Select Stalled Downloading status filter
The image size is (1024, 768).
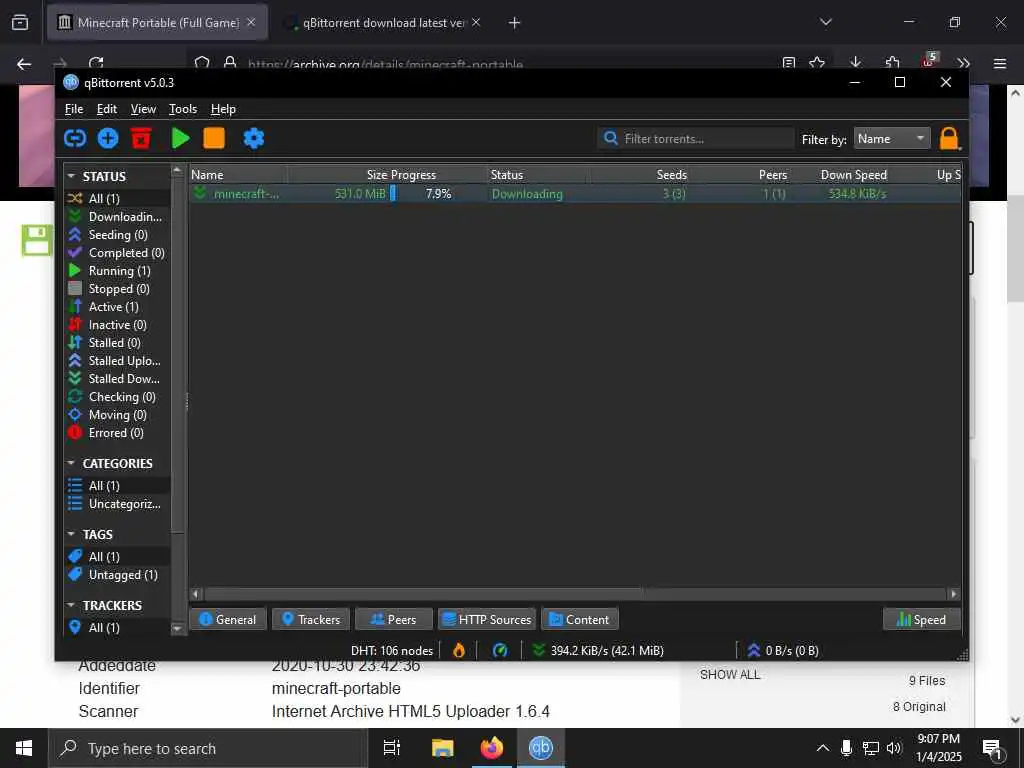[x=117, y=379]
